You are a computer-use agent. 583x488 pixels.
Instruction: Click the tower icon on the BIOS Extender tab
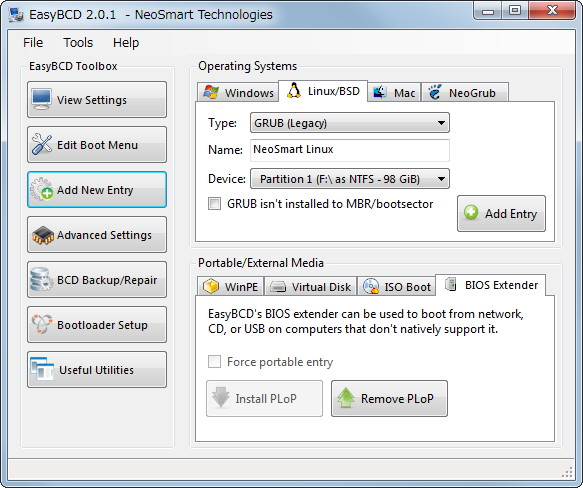coord(451,284)
